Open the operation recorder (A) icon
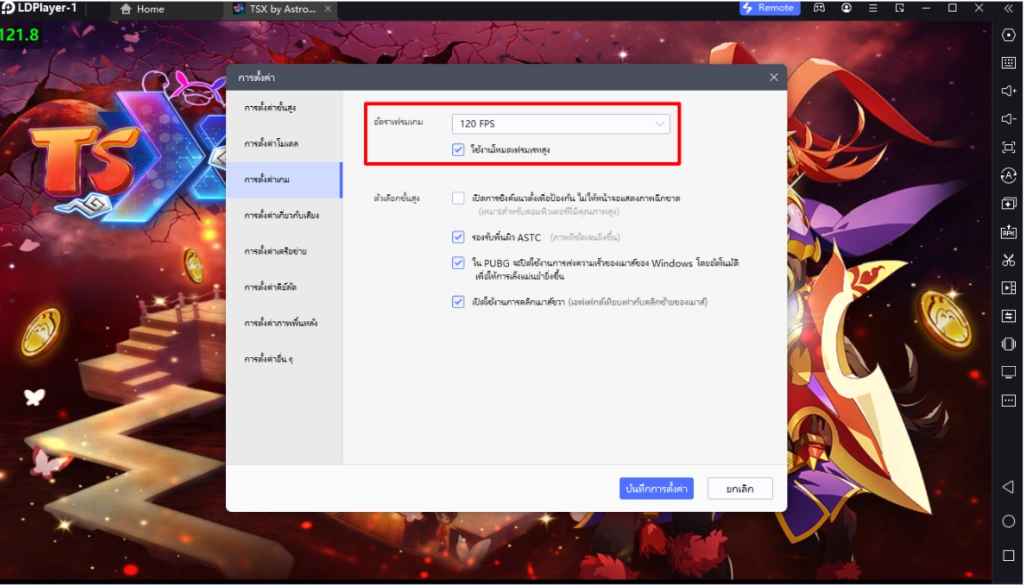Screen dimensions: 1024x585 (x=1008, y=175)
